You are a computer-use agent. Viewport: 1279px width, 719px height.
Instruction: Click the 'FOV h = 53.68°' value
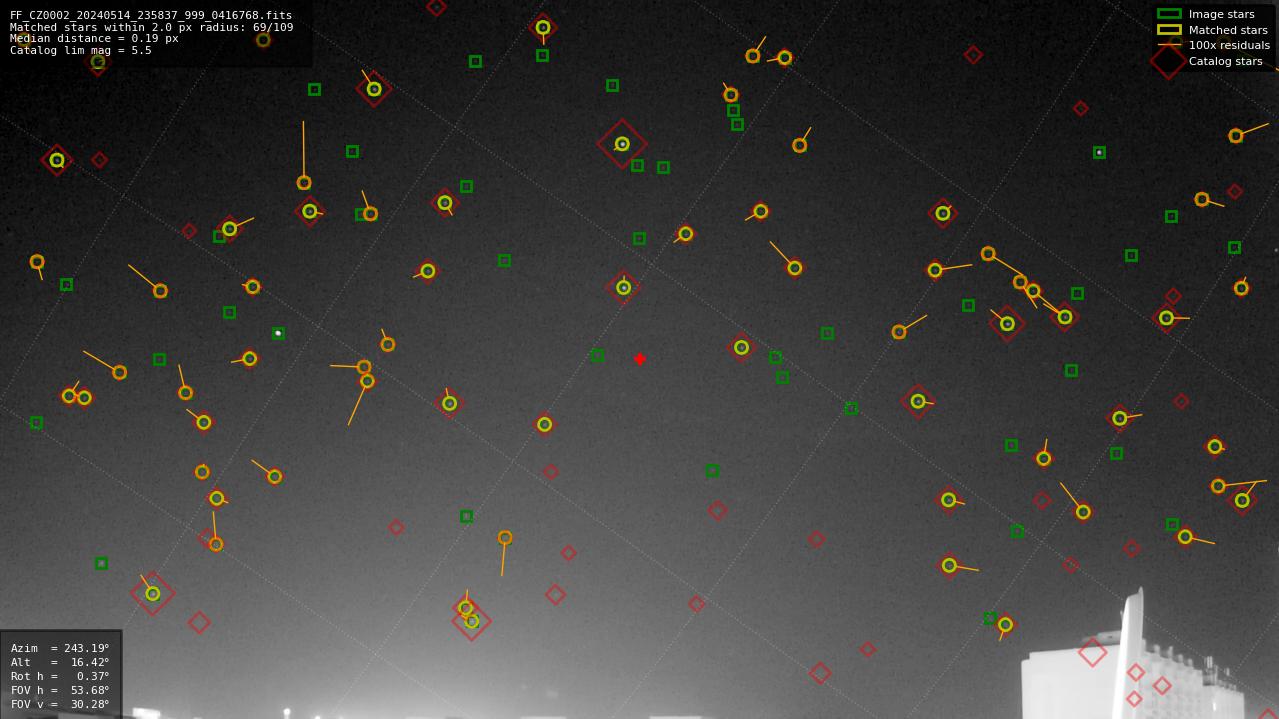pyautogui.click(x=60, y=690)
